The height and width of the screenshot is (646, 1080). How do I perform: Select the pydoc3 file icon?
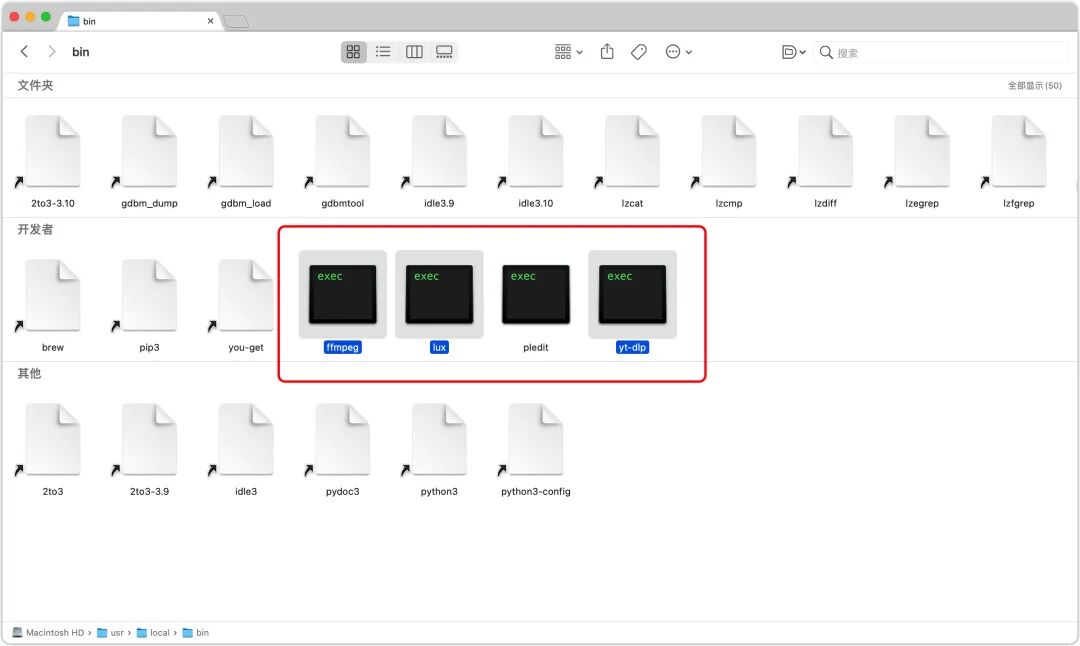(x=342, y=439)
